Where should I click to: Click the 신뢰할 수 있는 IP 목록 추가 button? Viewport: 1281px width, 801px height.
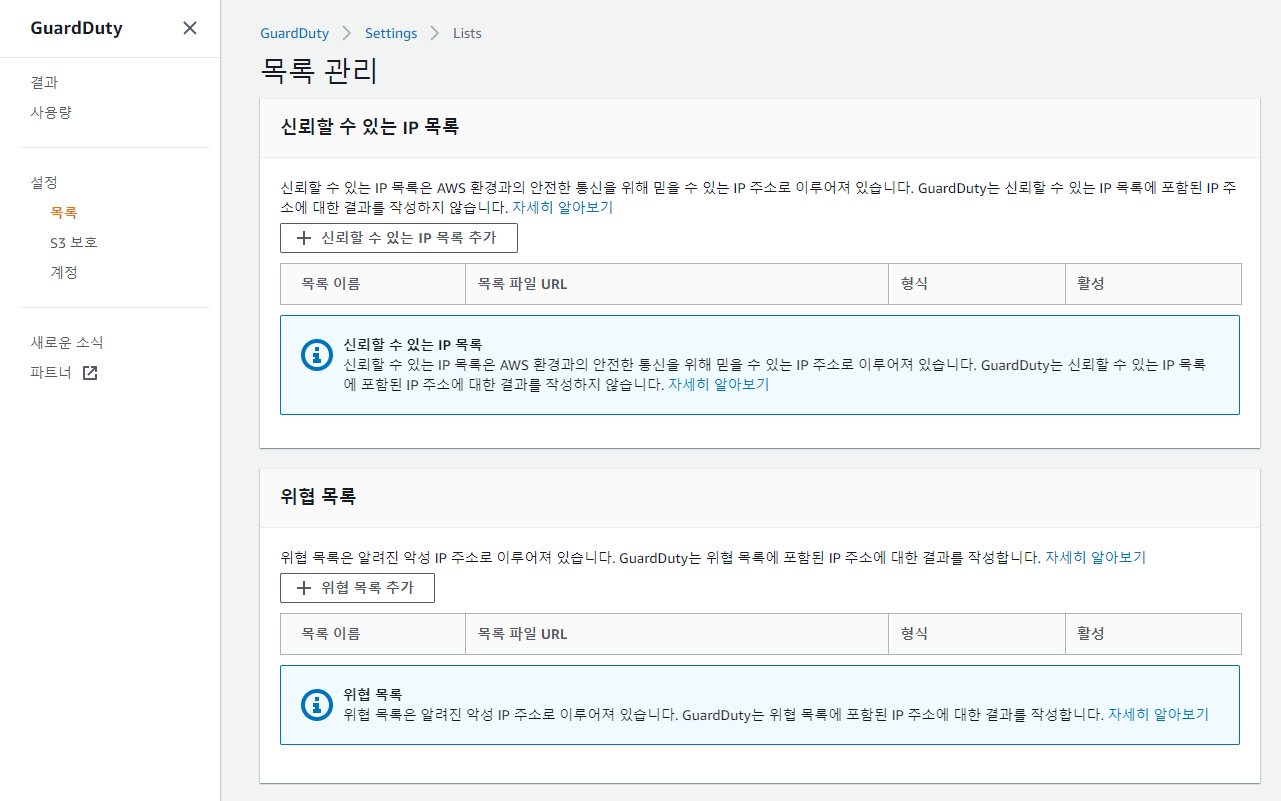[399, 239]
